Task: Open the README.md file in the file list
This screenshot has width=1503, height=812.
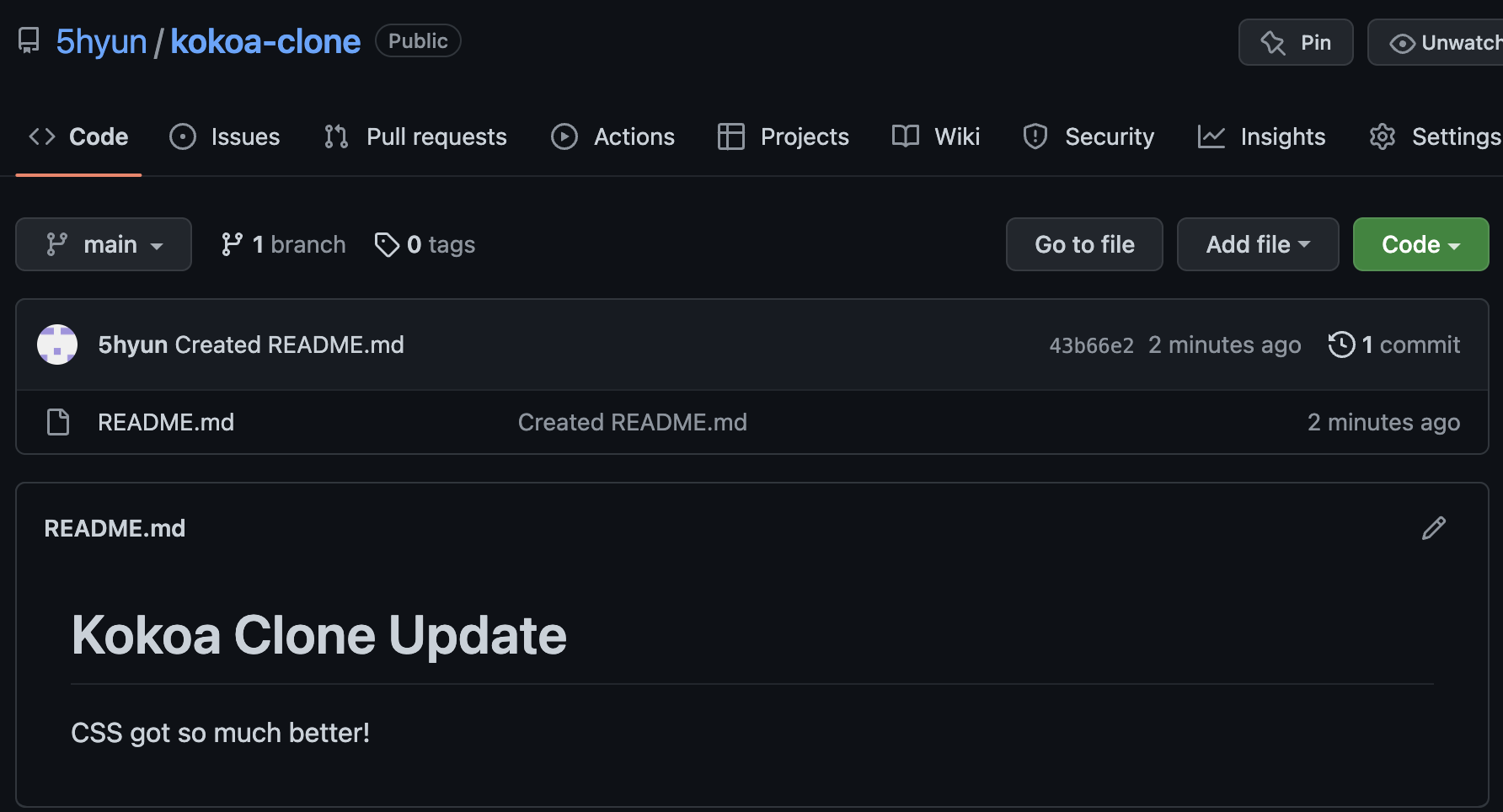Action: click(x=166, y=422)
